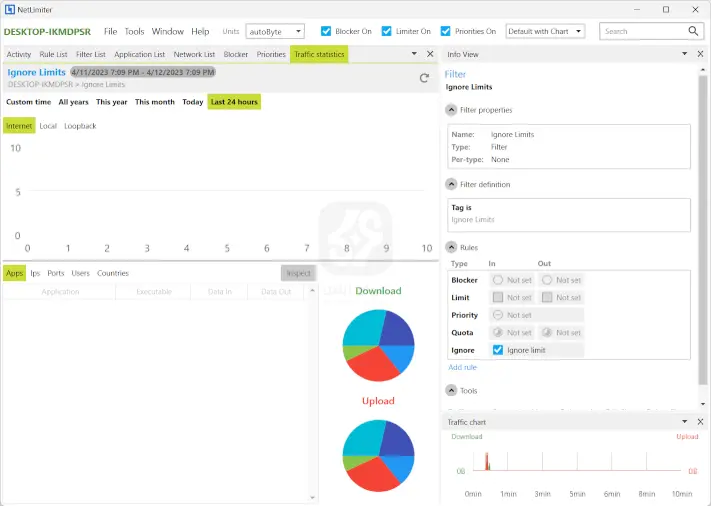
Task: Uncheck the Ignore limit checkbox
Action: point(498,350)
